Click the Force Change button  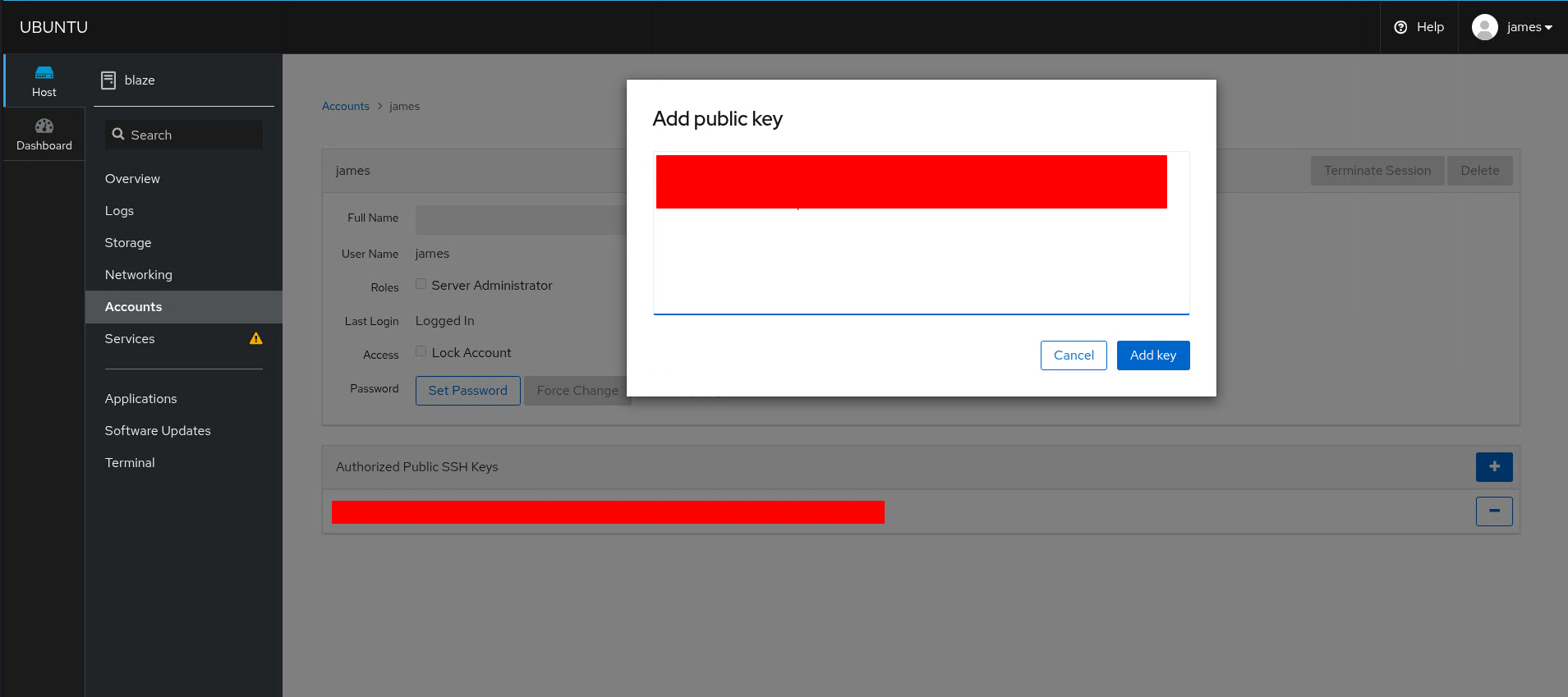click(577, 391)
